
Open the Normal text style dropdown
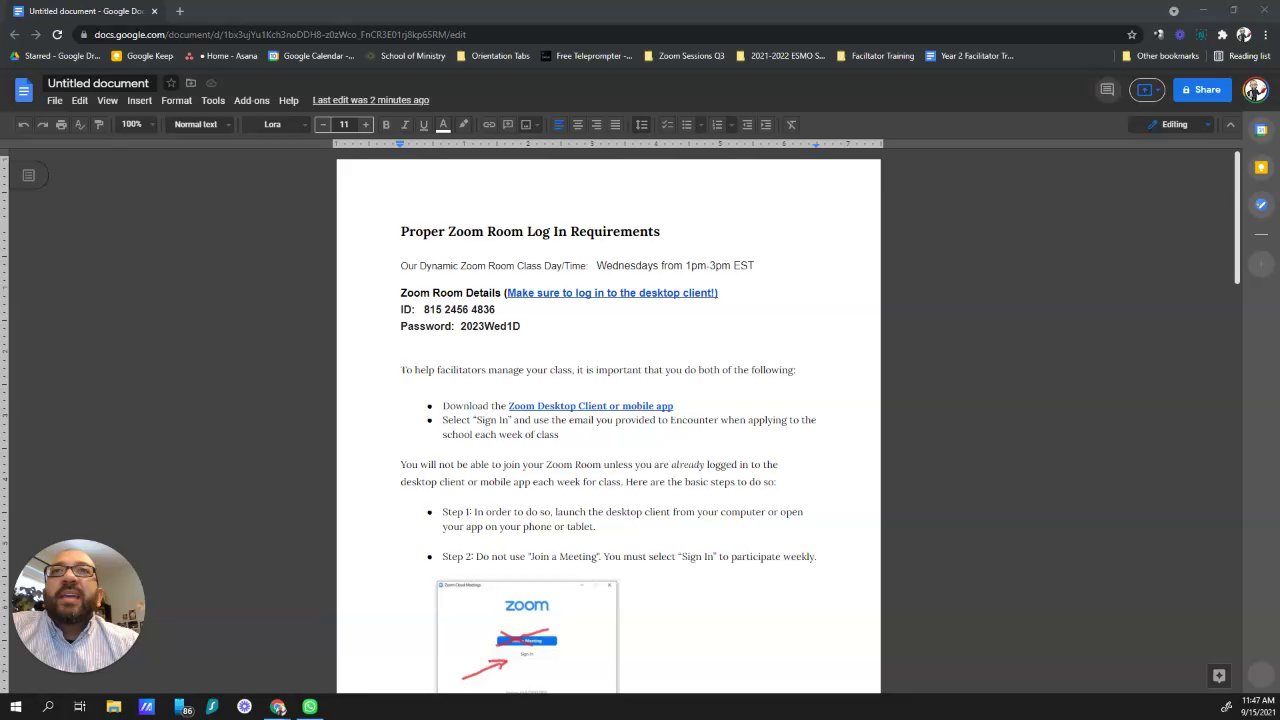(202, 125)
